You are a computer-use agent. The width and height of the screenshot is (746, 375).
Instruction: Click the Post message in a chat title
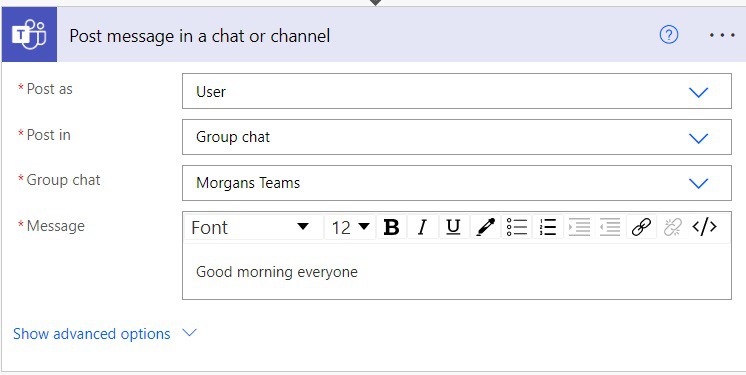point(200,36)
